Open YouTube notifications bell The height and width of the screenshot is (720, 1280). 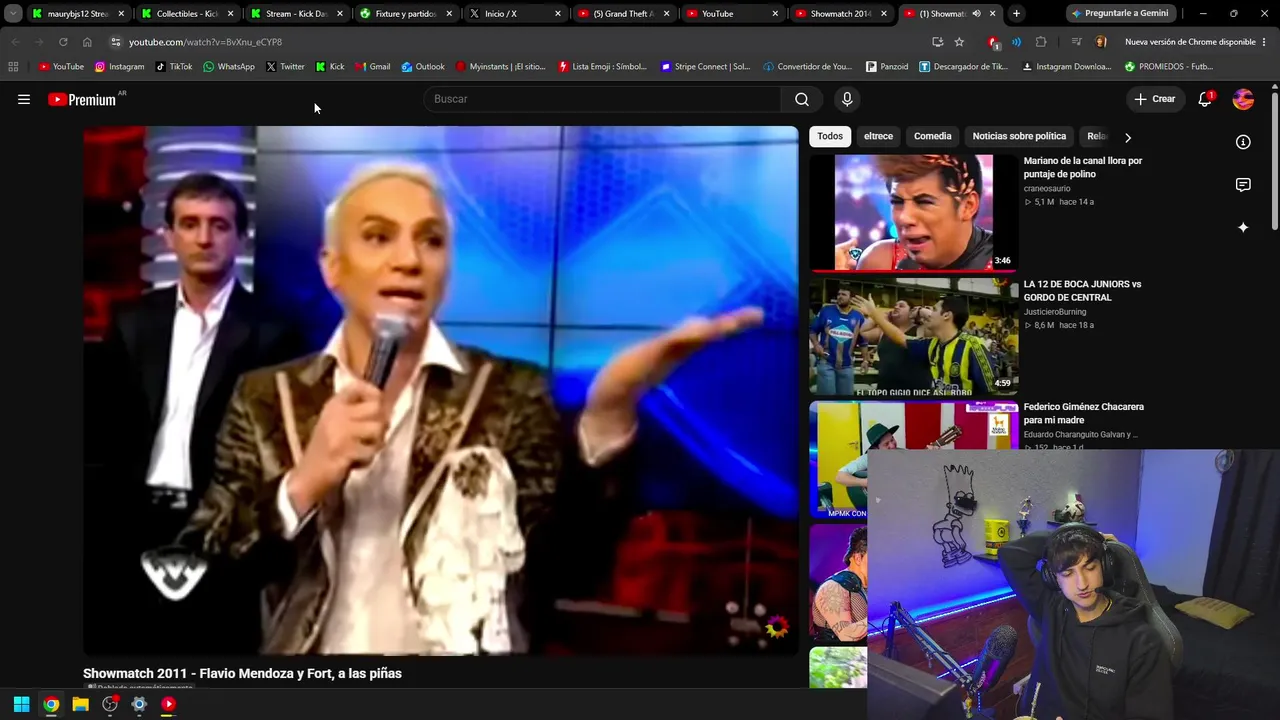[x=1205, y=99]
